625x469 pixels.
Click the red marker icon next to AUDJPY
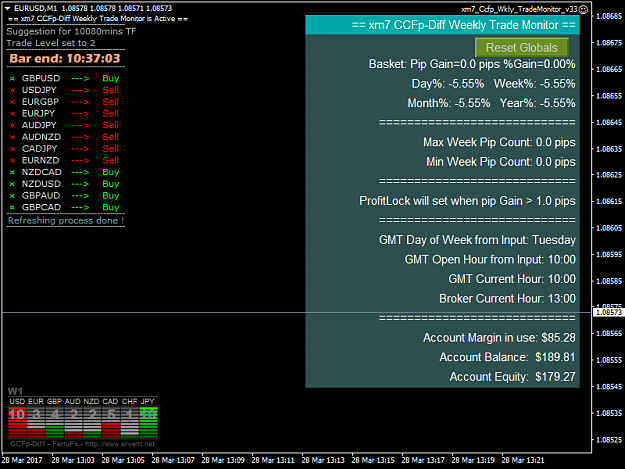tap(12, 126)
